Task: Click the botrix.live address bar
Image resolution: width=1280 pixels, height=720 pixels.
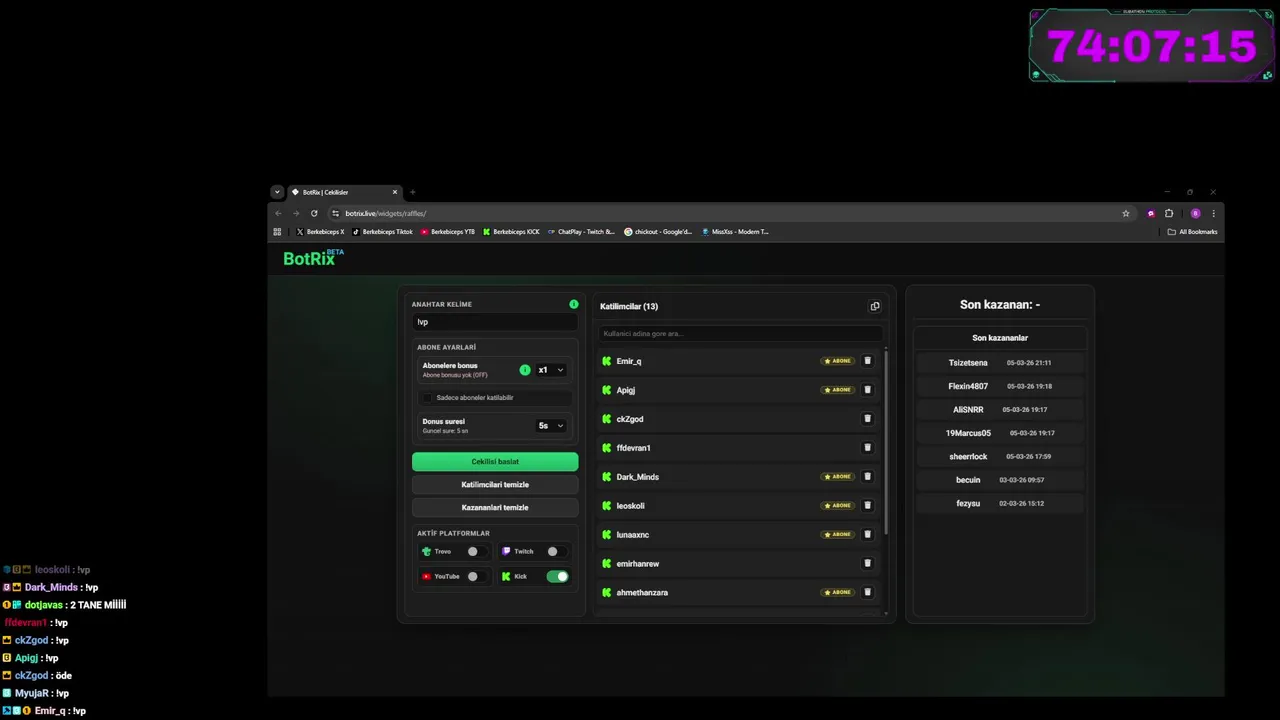Action: tap(730, 213)
